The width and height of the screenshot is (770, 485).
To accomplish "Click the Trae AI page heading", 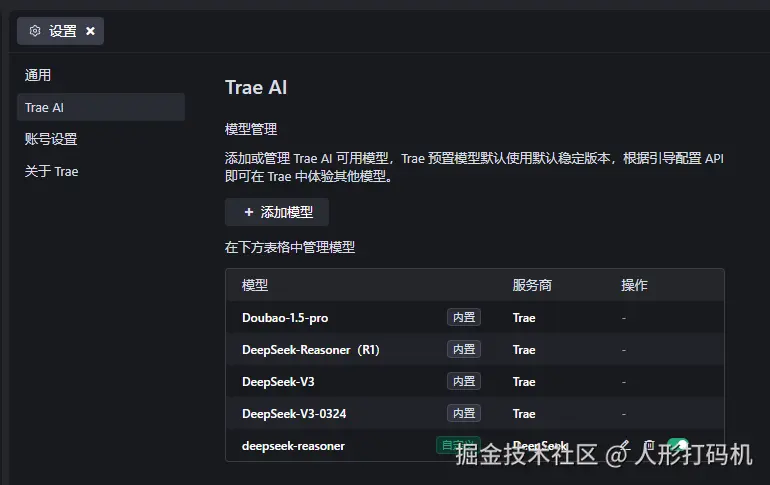I will pyautogui.click(x=256, y=87).
